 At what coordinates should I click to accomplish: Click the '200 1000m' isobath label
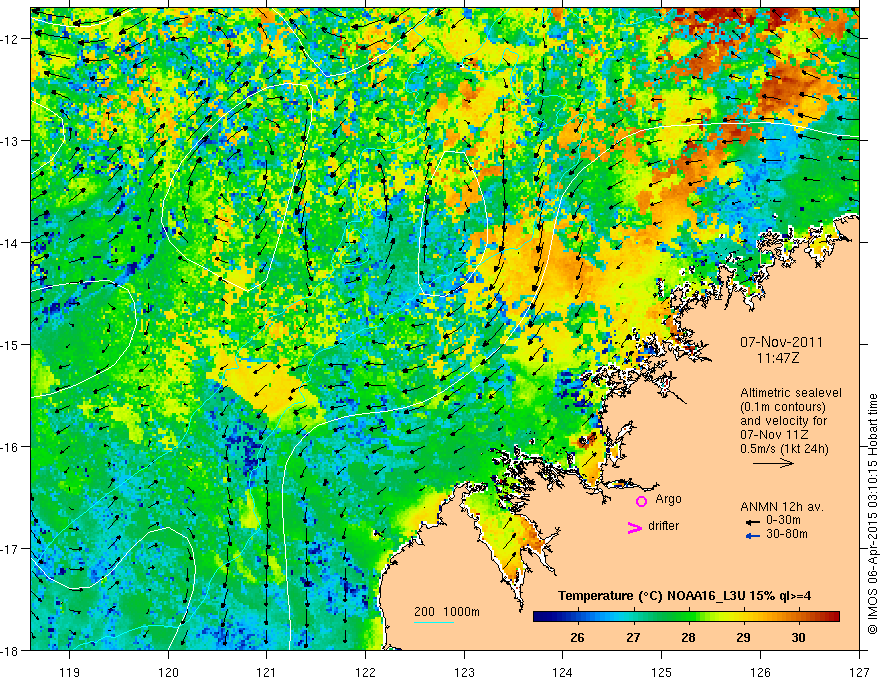click(447, 612)
